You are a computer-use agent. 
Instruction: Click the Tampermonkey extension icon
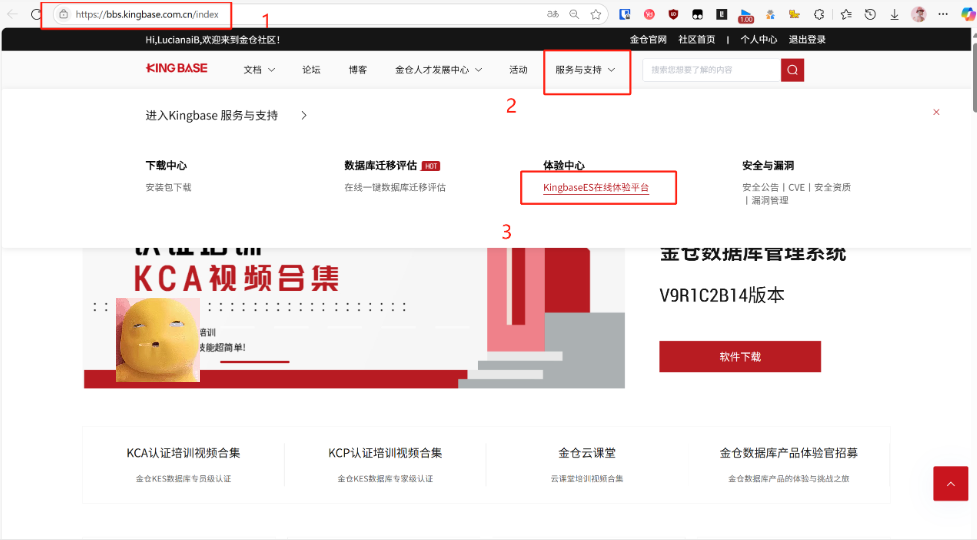pos(697,14)
